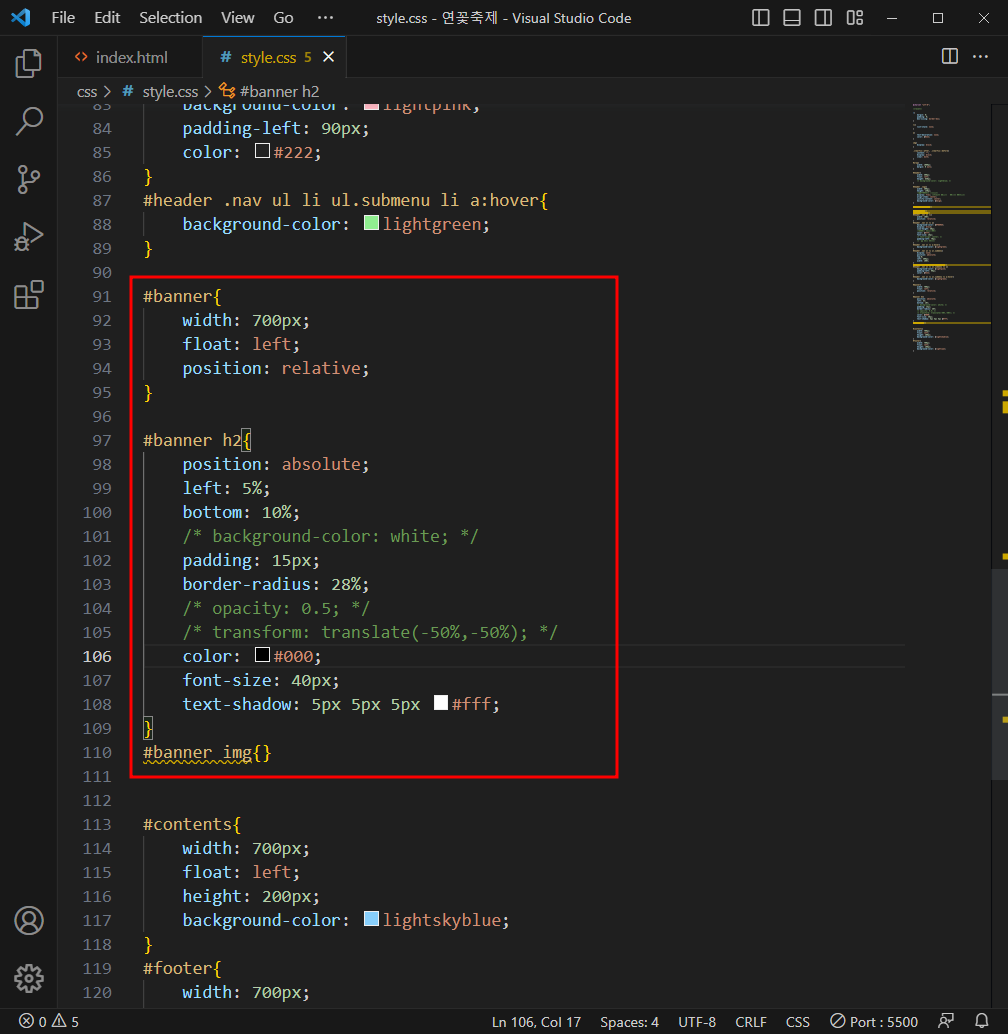Toggle the secondary side bar layout icon
The height and width of the screenshot is (1034, 1008).
pos(823,18)
